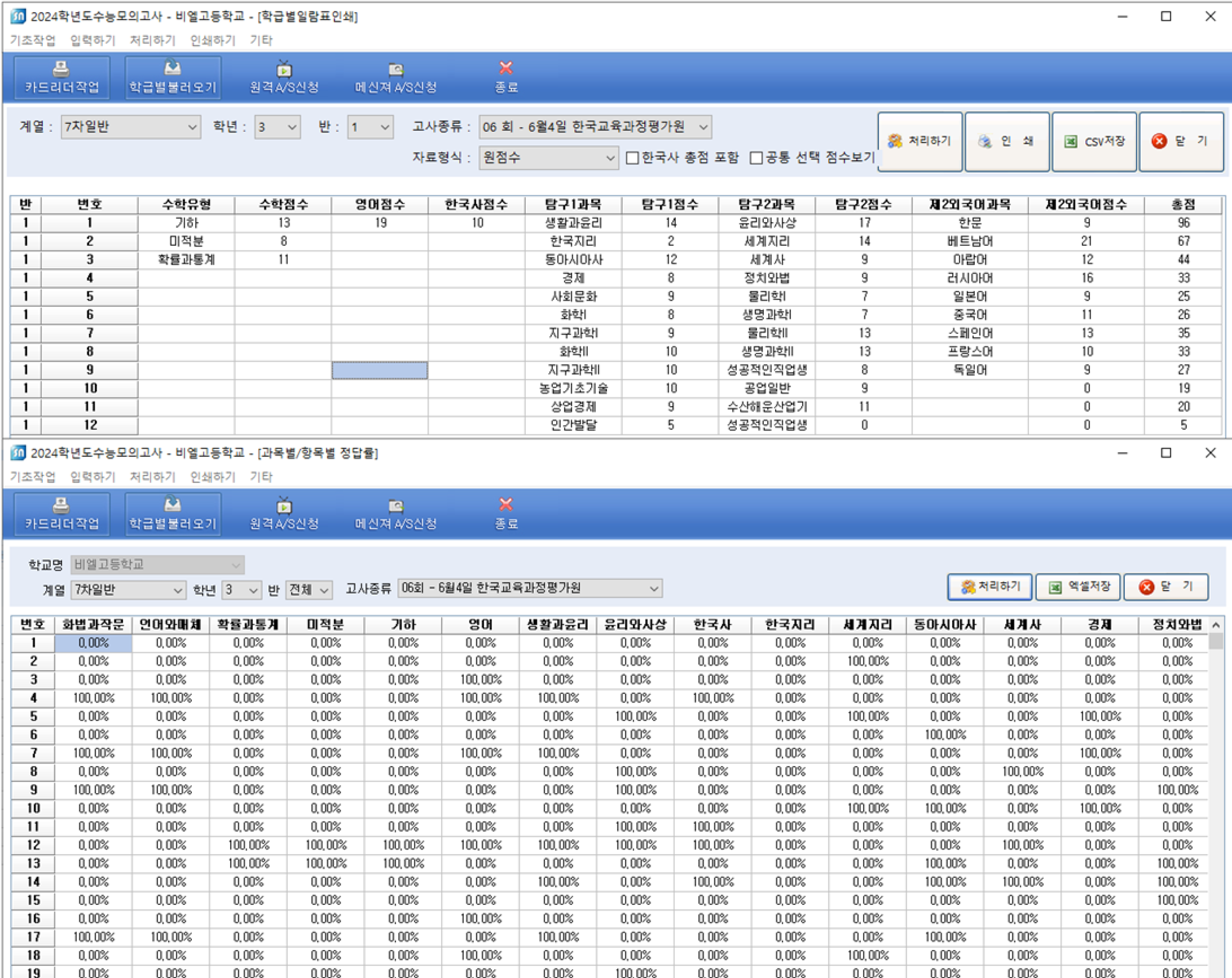1232x978 pixels.
Task: Open 기초작업 menu in the bottom window
Action: click(33, 477)
